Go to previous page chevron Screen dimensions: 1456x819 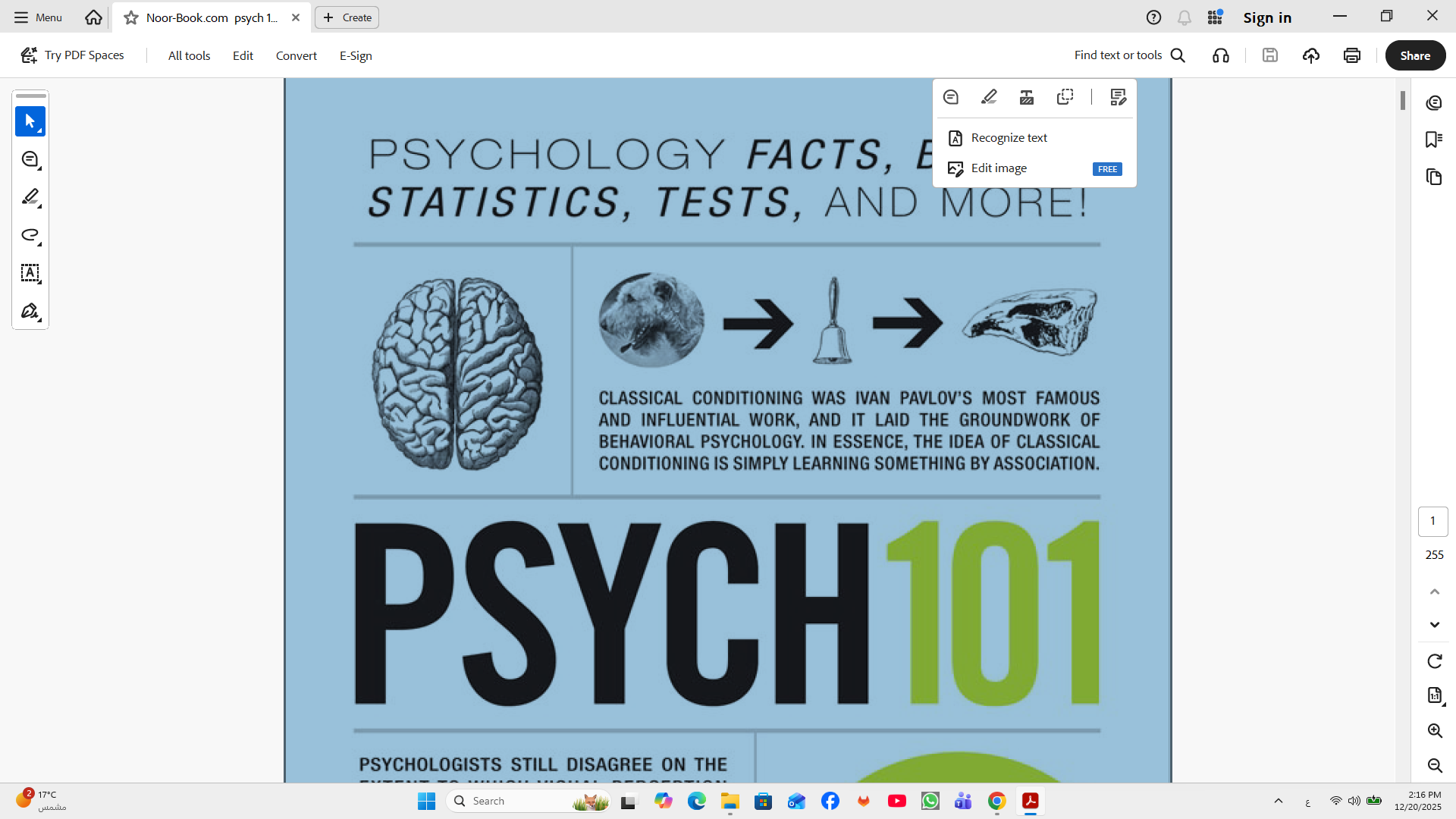(1434, 591)
